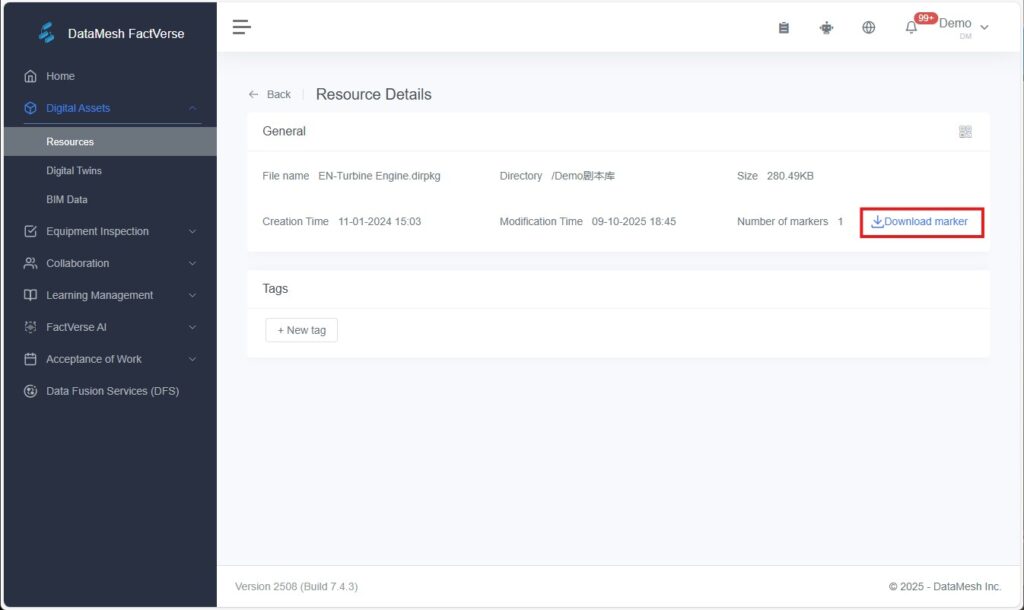
Task: Download the marker file
Action: pos(920,222)
